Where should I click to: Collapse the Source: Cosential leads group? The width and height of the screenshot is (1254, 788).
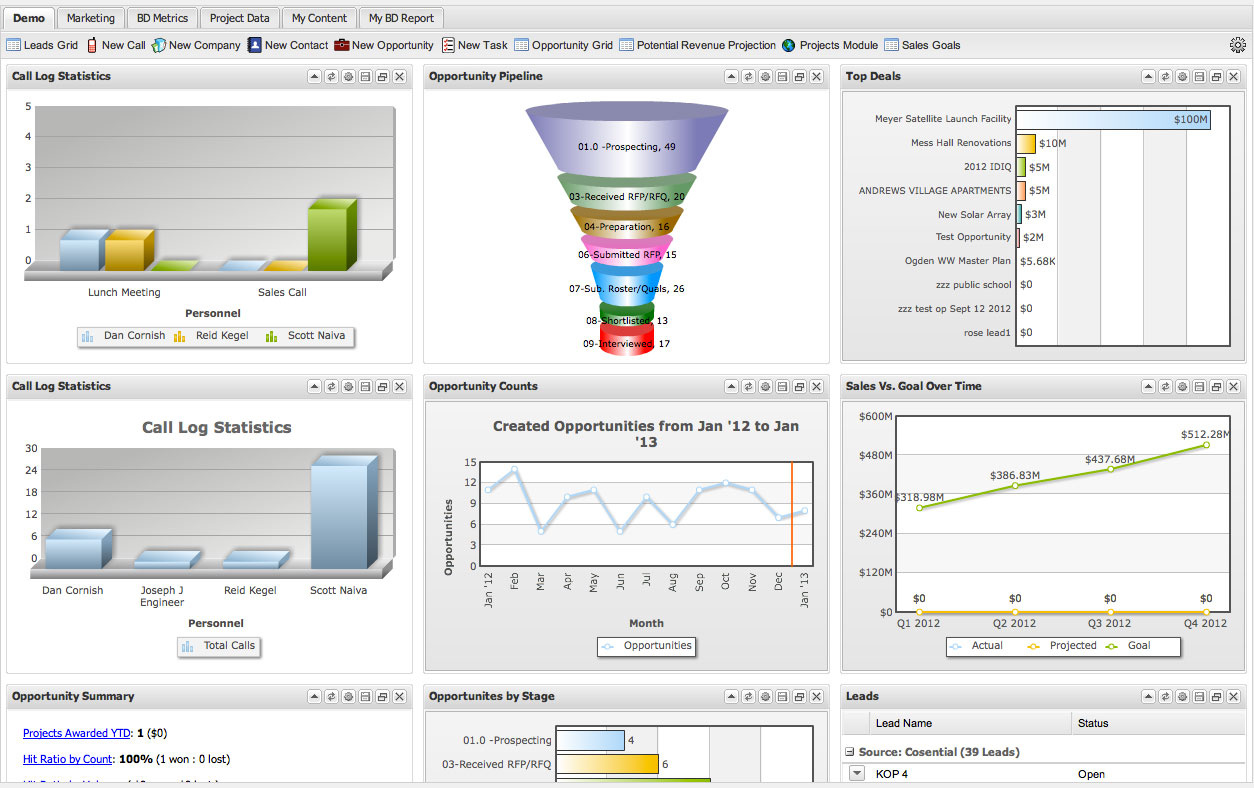[x=849, y=751]
